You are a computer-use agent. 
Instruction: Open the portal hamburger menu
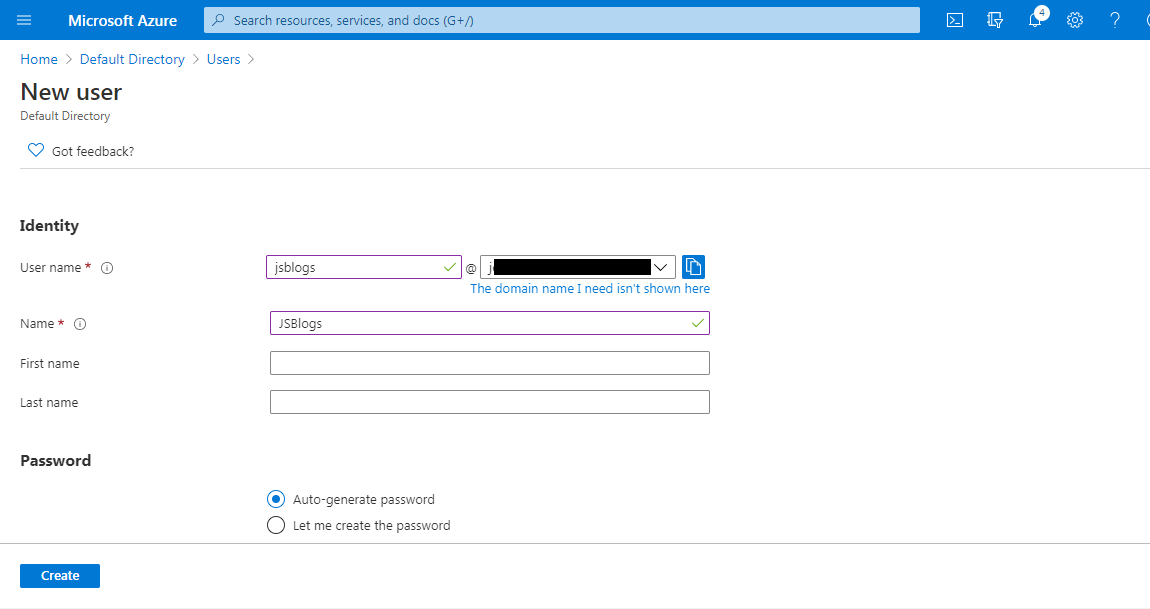pyautogui.click(x=24, y=20)
